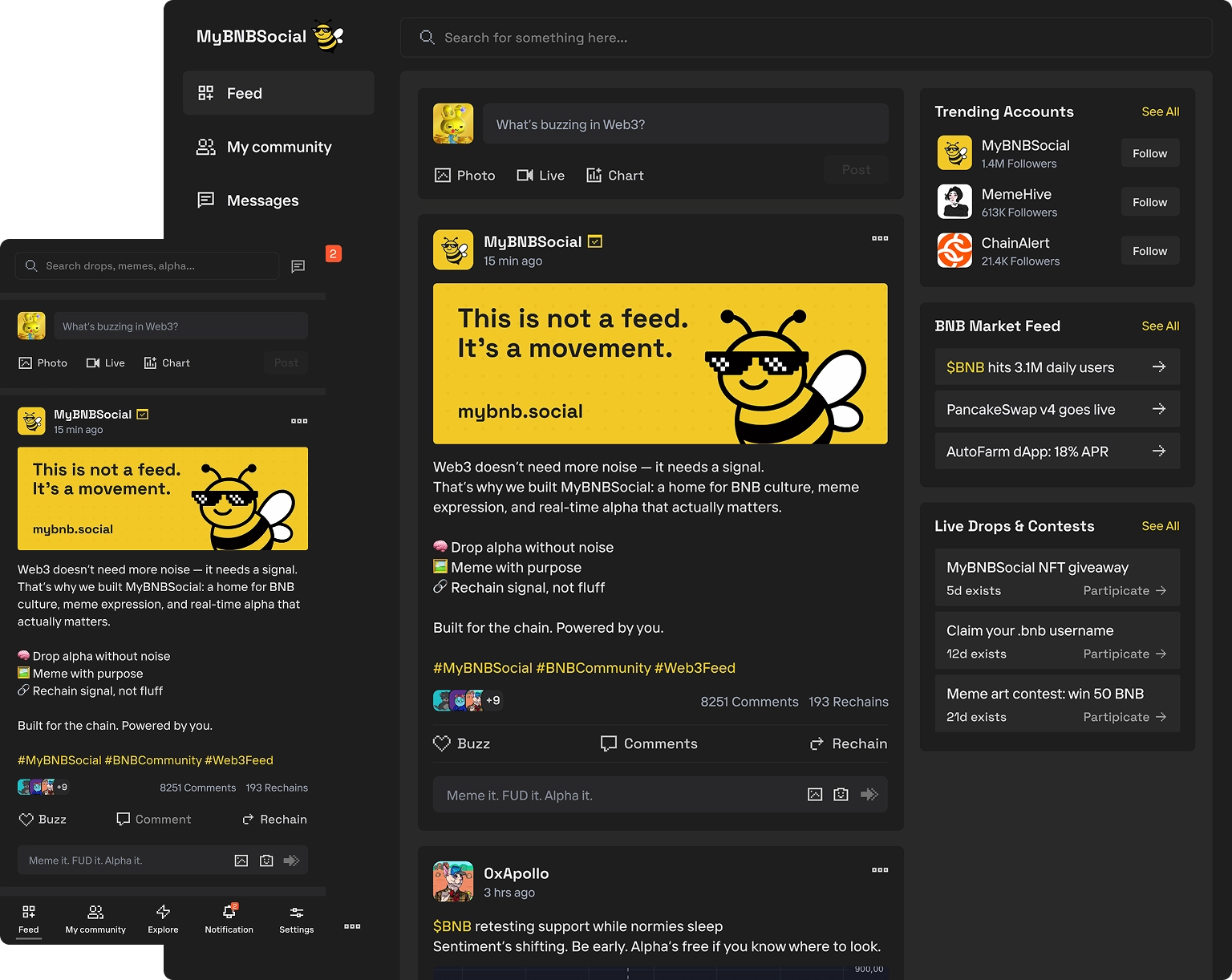This screenshot has width=1232, height=980.
Task: Buzz the desktop MyBNBSocial post
Action: tap(462, 743)
